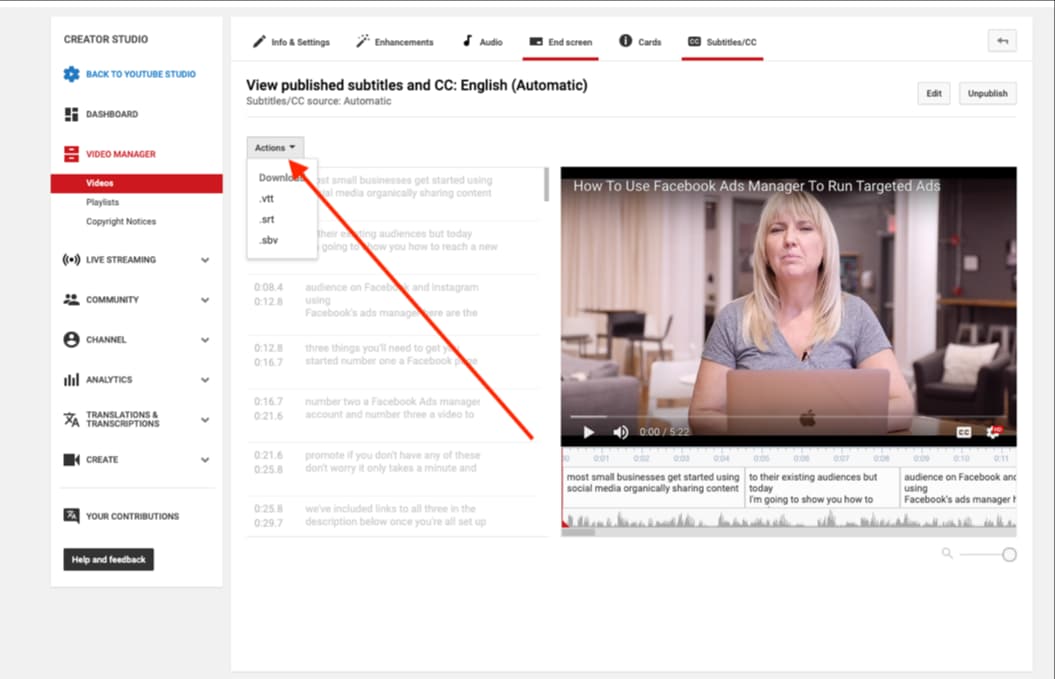Click the music note Audio icon
Screen dimensions: 1055x679
[467, 41]
